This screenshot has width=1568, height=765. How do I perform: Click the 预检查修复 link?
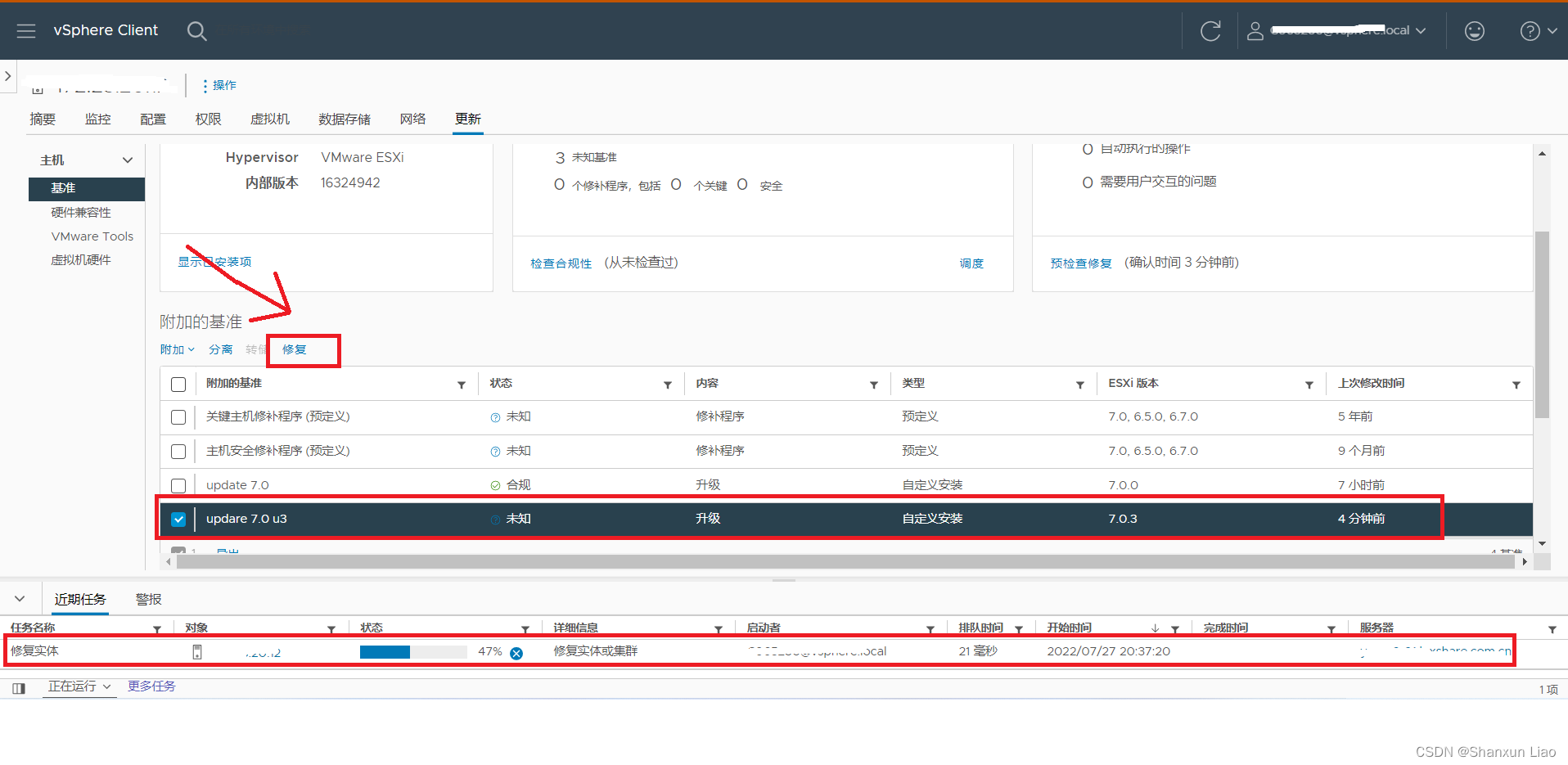point(1081,263)
